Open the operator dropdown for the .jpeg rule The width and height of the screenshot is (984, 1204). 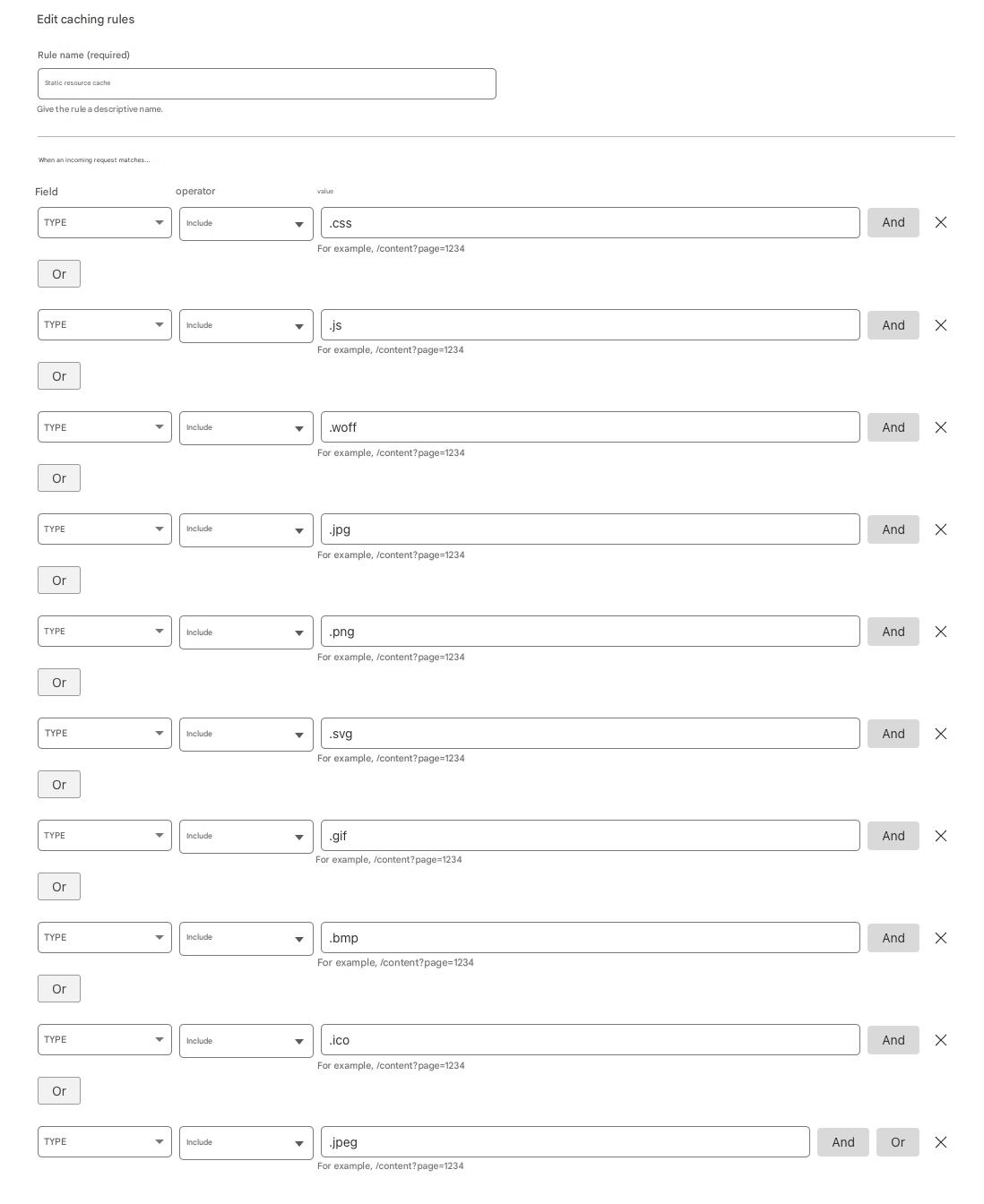click(x=246, y=1142)
